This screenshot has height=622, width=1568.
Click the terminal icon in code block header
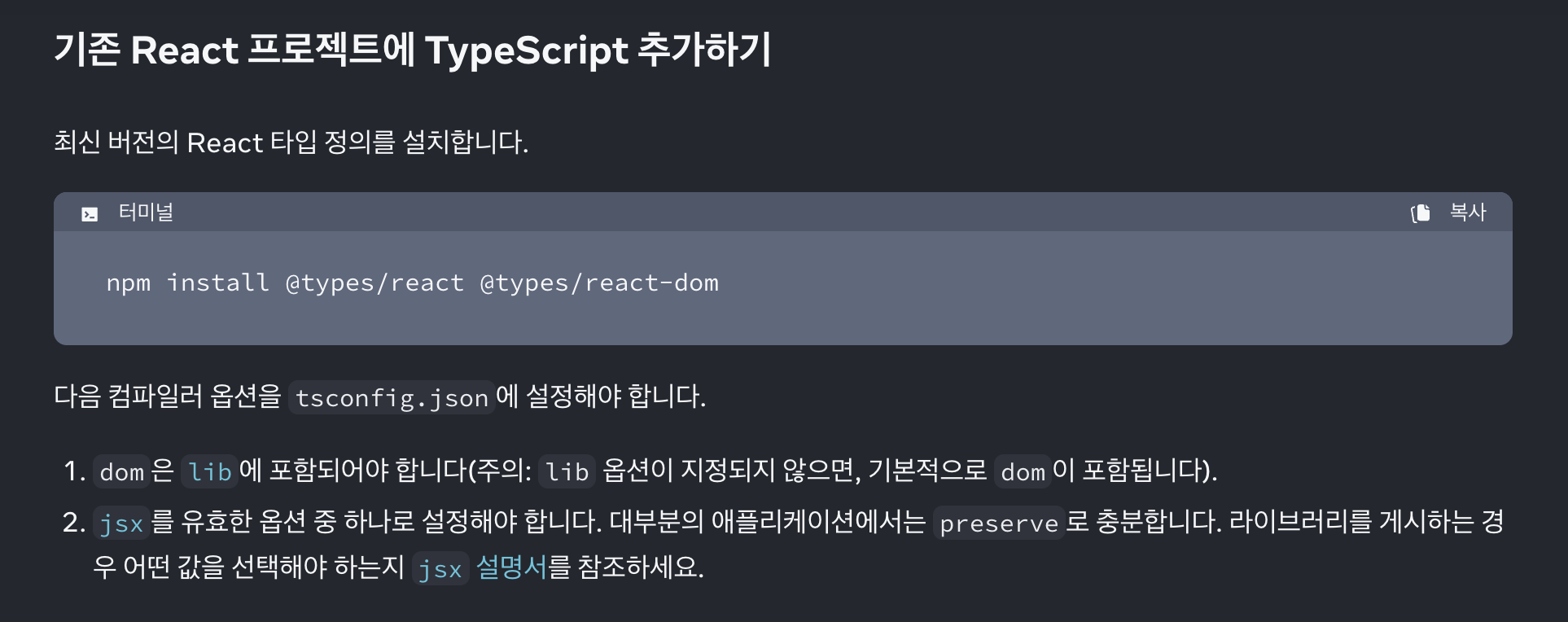[x=90, y=214]
